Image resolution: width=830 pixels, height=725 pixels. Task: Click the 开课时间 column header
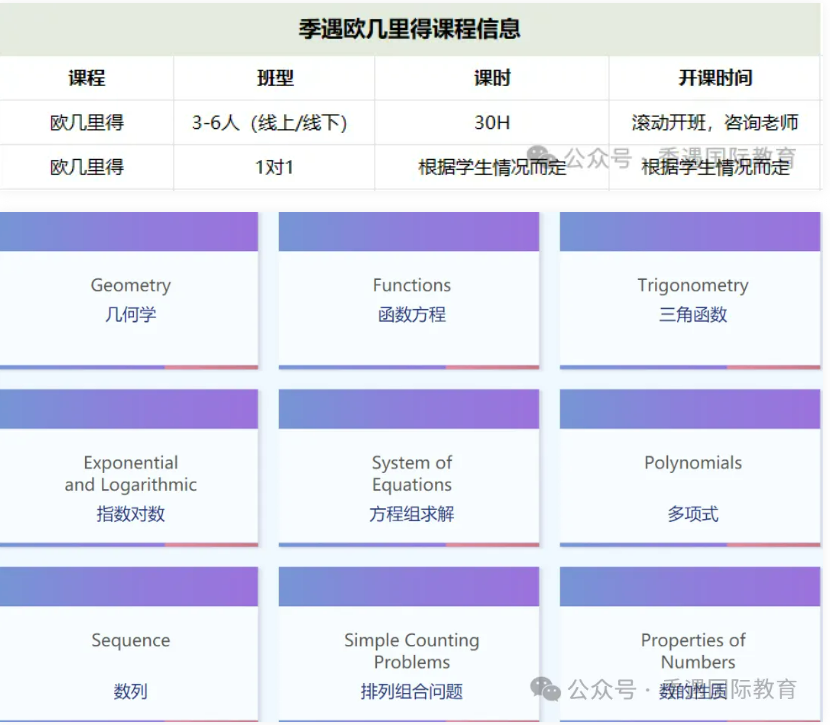tap(715, 78)
